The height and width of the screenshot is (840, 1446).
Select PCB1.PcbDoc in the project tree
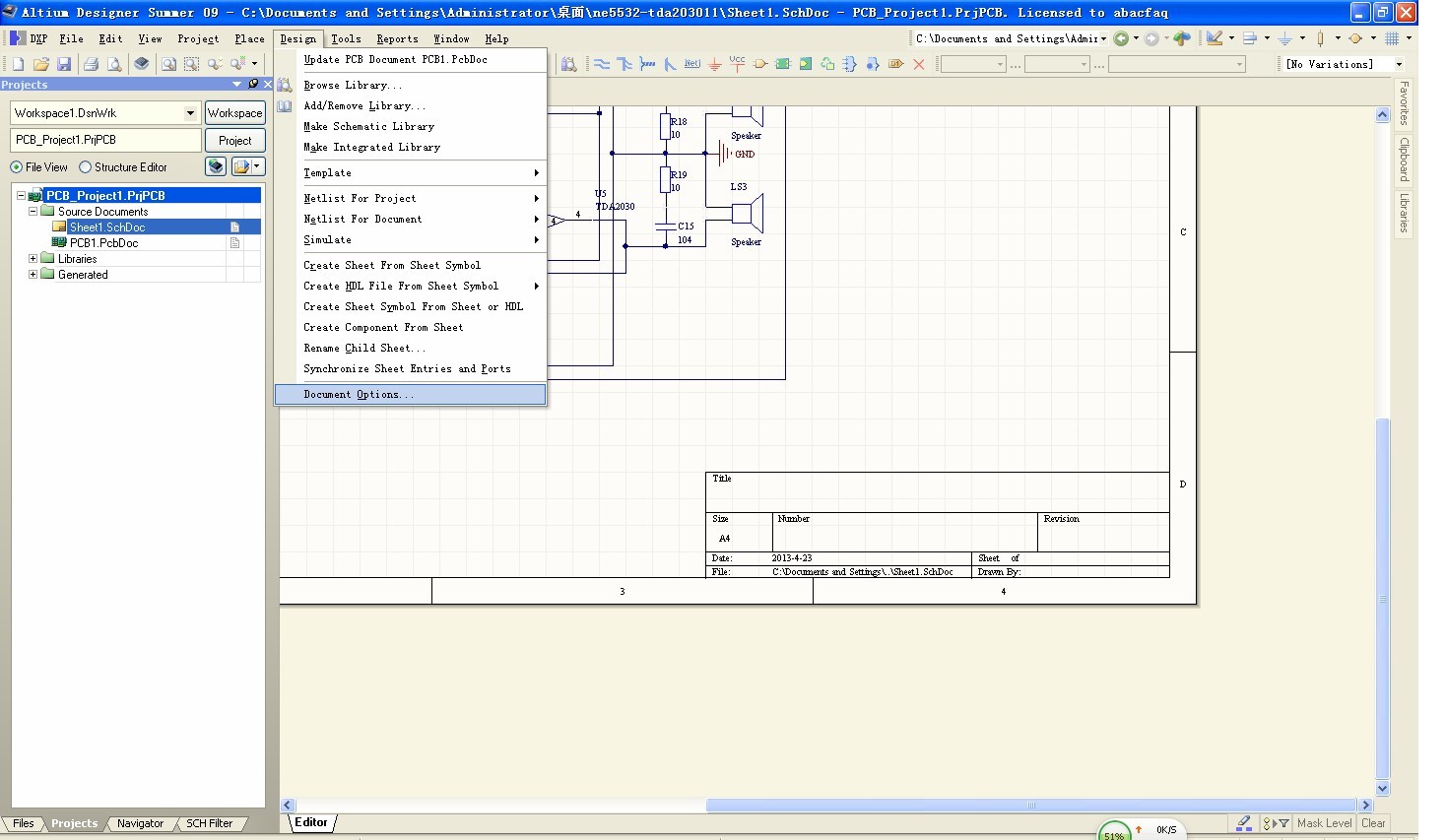(x=103, y=242)
